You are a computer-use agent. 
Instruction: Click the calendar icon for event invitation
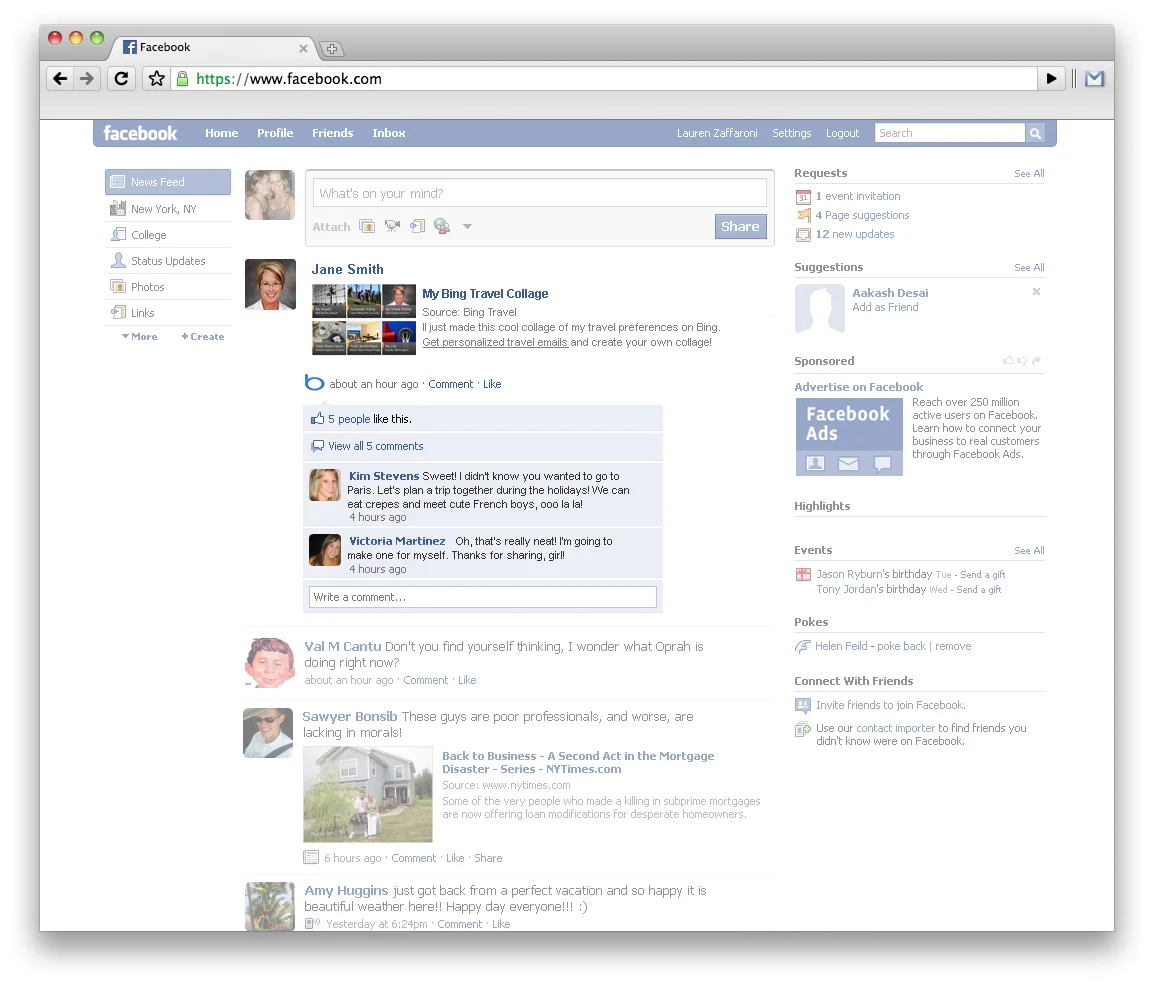[803, 196]
